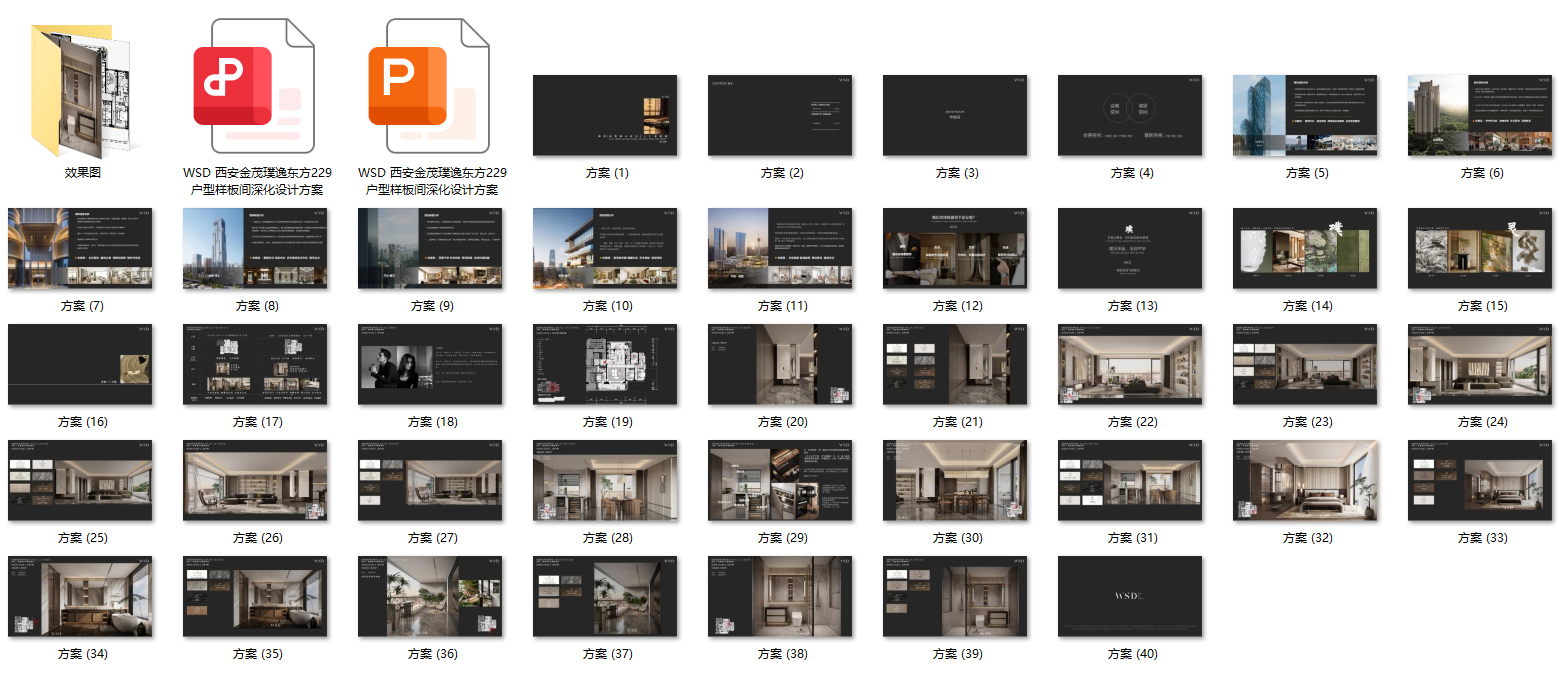Select the 方案 (5) blue glass tower image
The height and width of the screenshot is (675, 1564).
pyautogui.click(x=1304, y=115)
